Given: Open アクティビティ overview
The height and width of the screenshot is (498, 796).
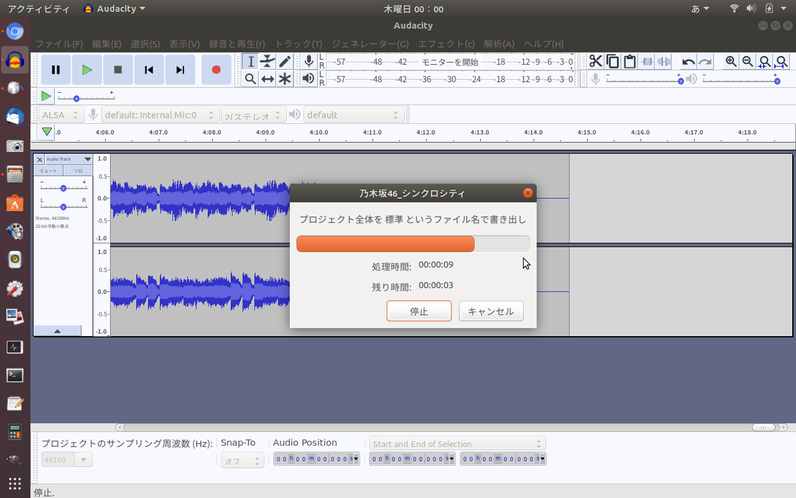Looking at the screenshot, I should pos(39,9).
